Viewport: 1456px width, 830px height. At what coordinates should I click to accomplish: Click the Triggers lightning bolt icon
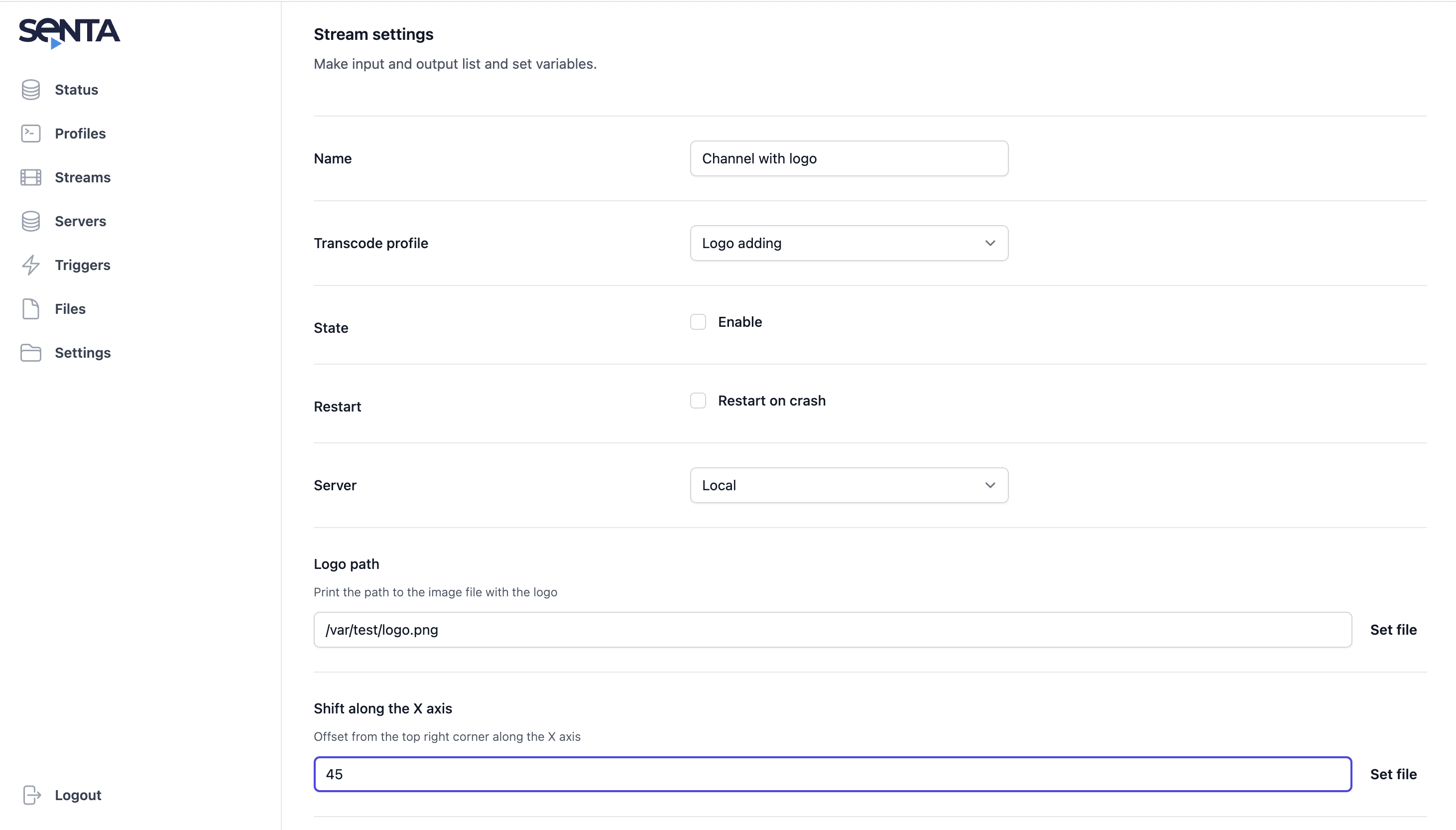coord(31,265)
